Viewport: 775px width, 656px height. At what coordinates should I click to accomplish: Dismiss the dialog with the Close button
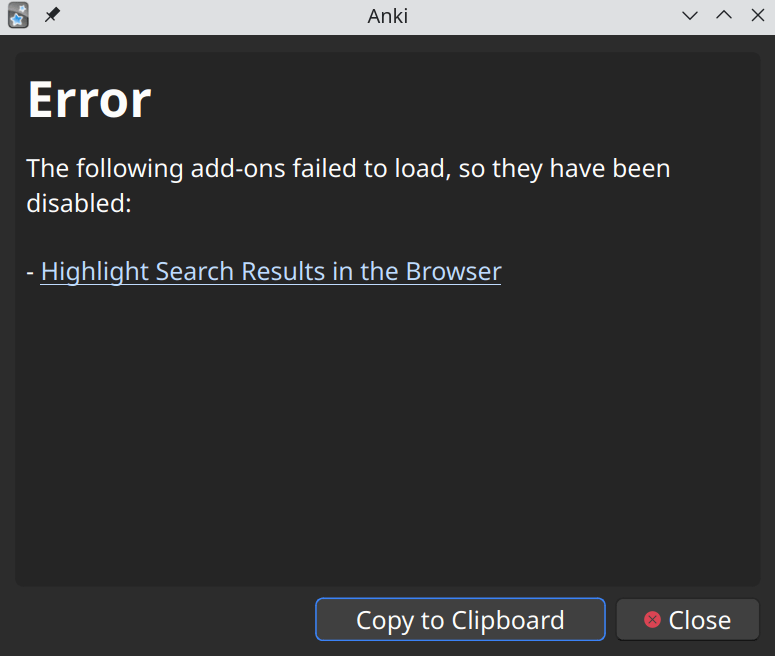click(x=688, y=620)
